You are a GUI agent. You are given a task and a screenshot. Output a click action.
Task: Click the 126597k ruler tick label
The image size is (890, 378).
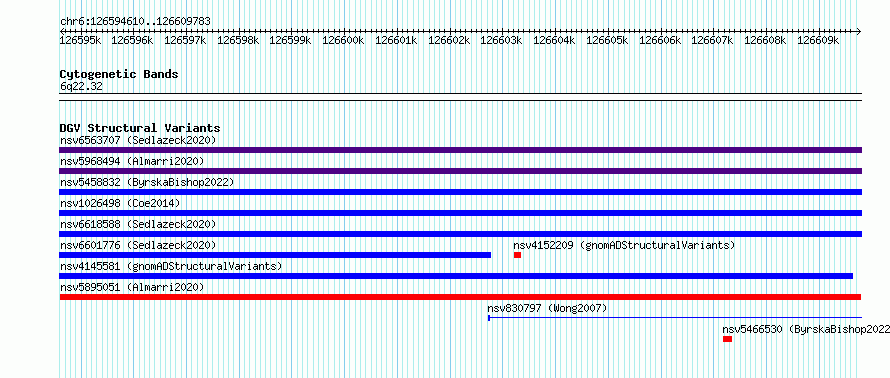[x=185, y=40]
